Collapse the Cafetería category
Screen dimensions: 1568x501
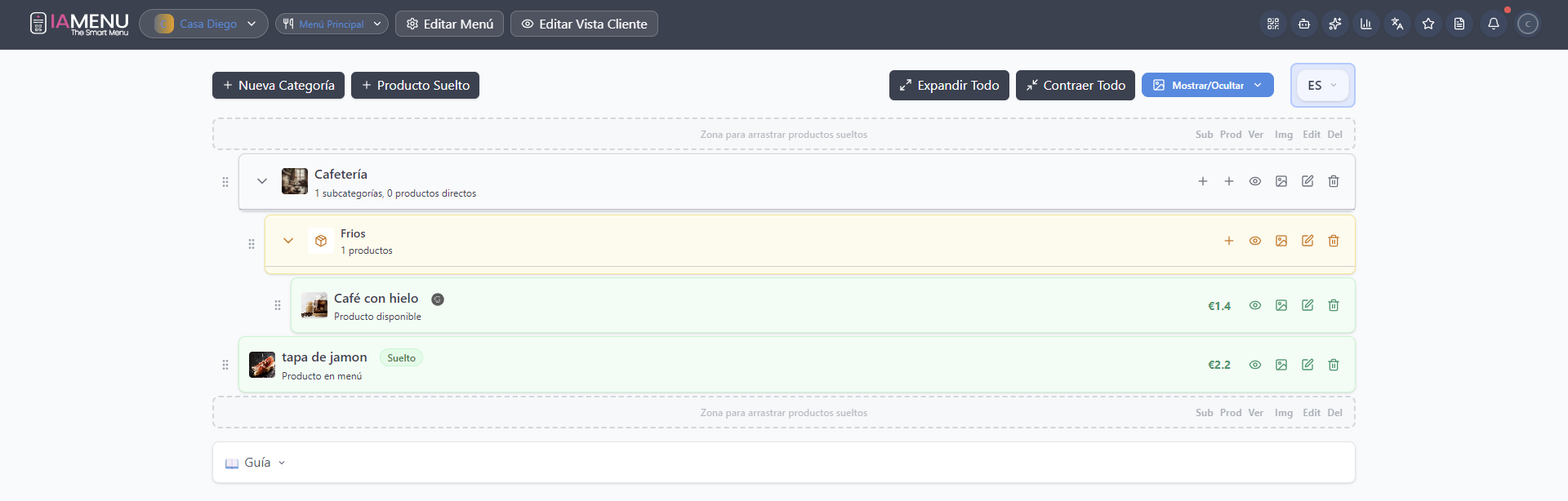[262, 181]
